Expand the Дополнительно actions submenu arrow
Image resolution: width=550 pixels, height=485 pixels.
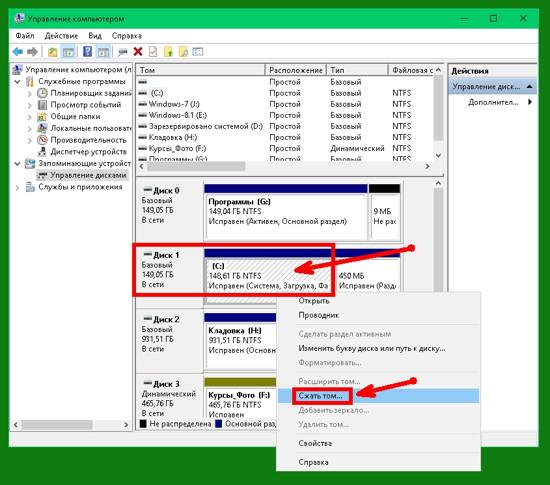click(x=530, y=102)
